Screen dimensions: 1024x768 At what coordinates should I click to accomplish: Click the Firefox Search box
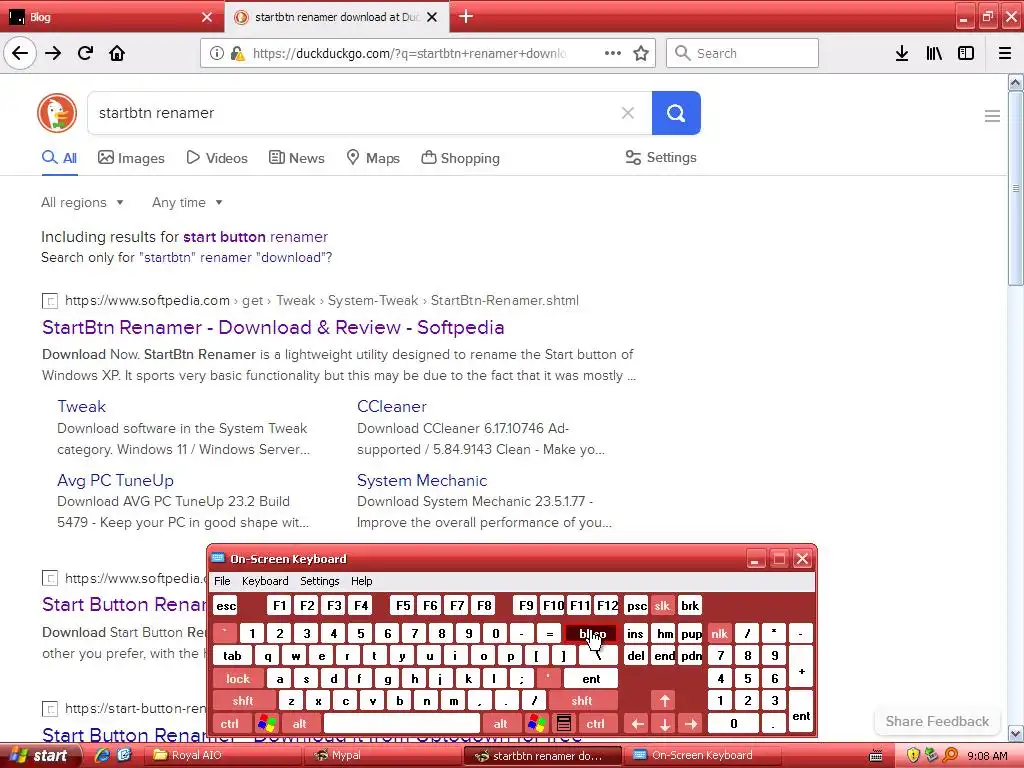click(743, 53)
